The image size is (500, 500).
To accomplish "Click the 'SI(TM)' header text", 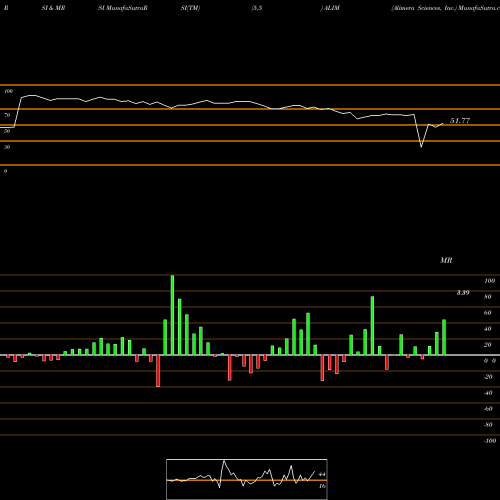I will click(190, 8).
